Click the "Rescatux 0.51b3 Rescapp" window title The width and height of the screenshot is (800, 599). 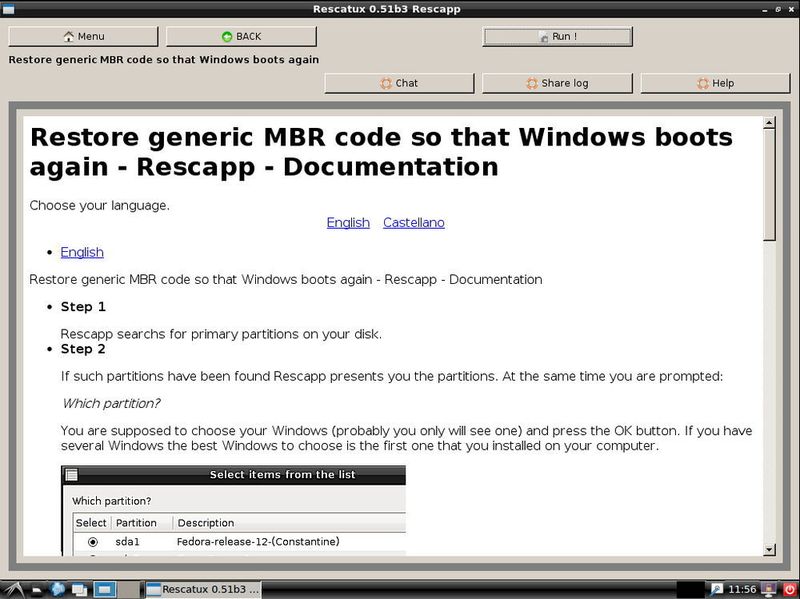[x=387, y=9]
